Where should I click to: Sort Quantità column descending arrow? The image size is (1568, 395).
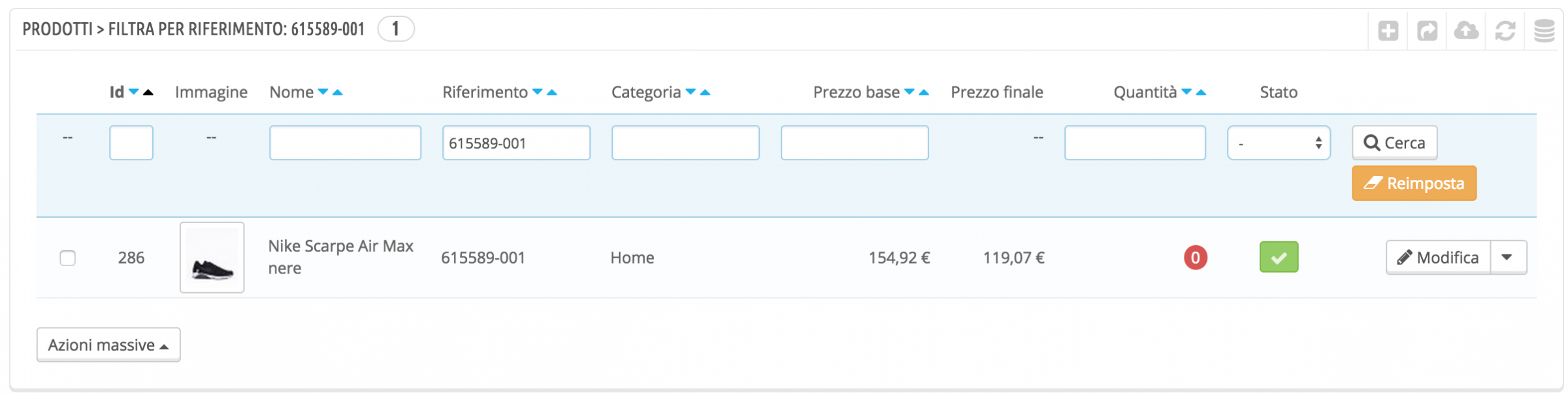click(1186, 92)
